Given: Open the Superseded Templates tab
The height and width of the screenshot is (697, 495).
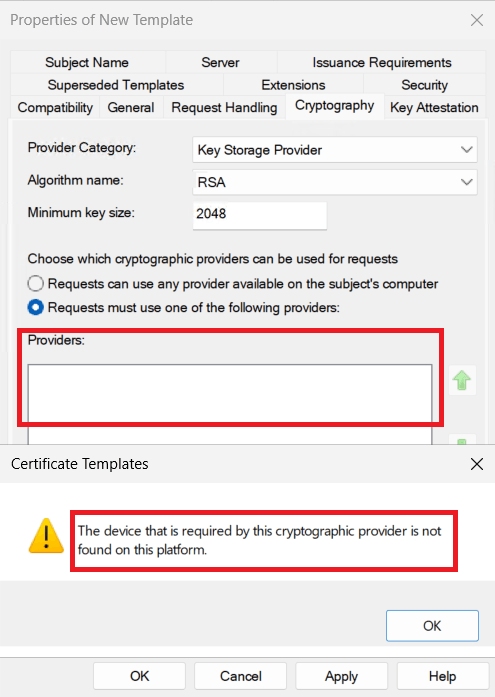Looking at the screenshot, I should pos(116,85).
